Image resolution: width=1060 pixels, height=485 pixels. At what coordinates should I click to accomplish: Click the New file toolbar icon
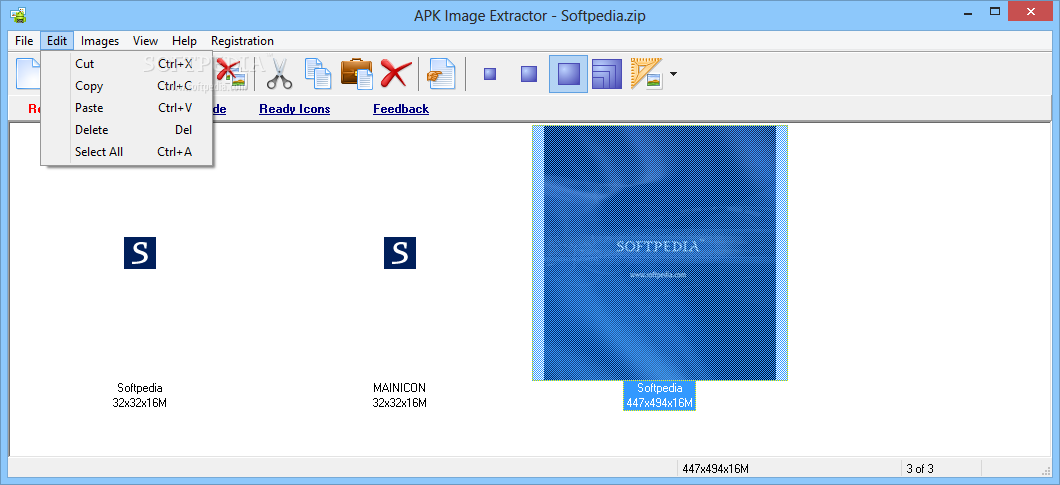(27, 73)
